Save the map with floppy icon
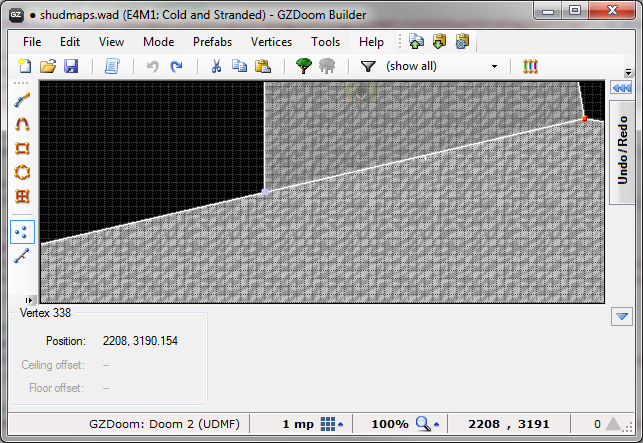This screenshot has width=643, height=443. 71,66
